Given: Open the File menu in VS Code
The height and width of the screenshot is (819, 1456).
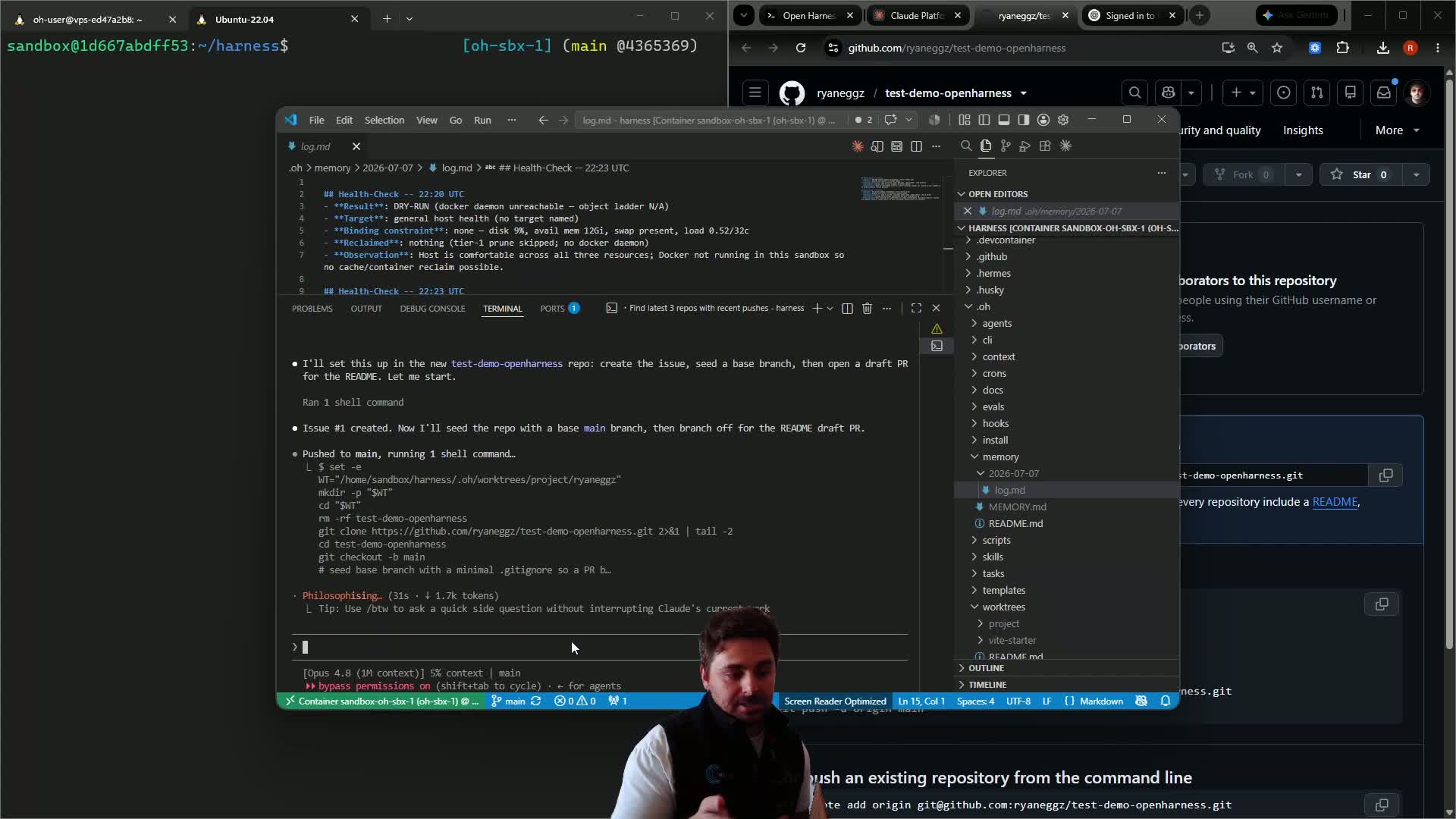Looking at the screenshot, I should (x=316, y=120).
